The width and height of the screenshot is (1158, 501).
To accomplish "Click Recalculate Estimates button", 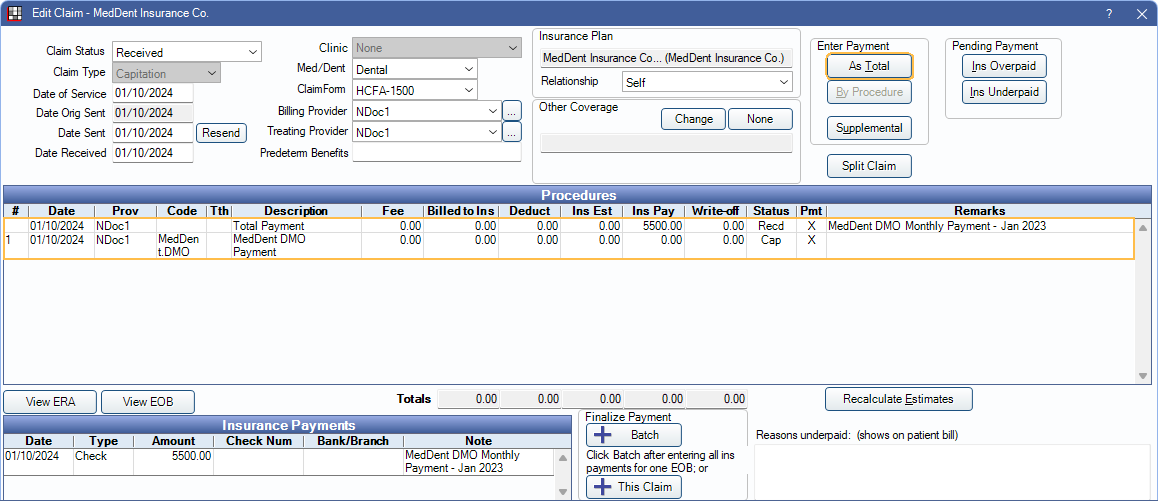I will click(x=898, y=399).
